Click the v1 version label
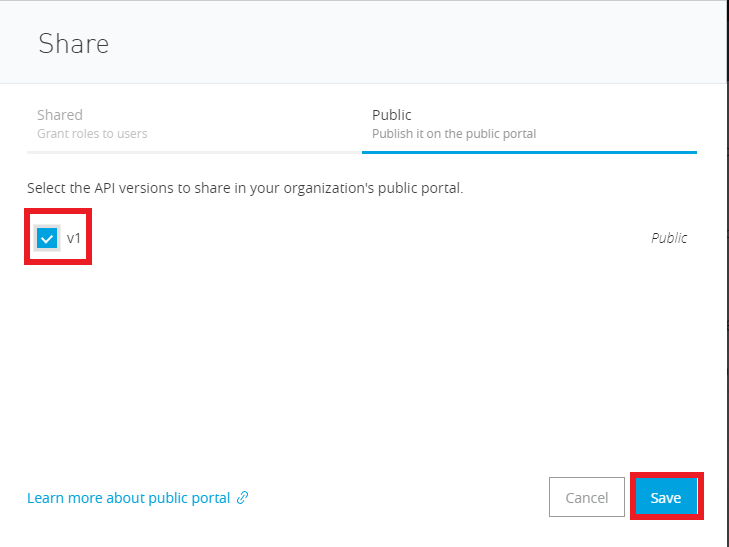The image size is (729, 547). [74, 238]
